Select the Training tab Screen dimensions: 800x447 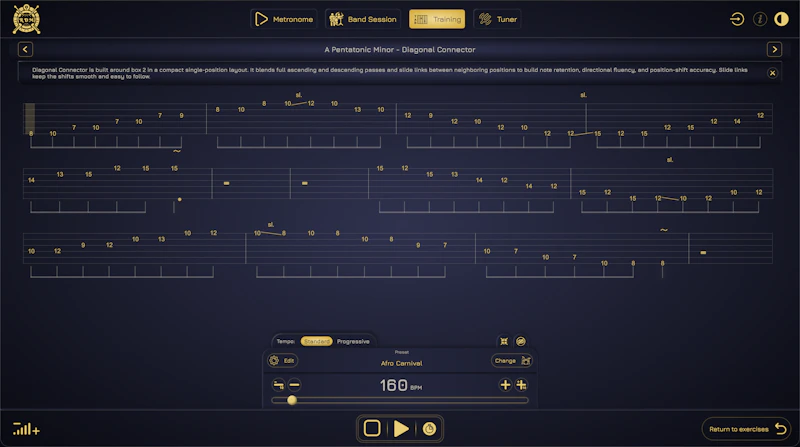coord(437,19)
